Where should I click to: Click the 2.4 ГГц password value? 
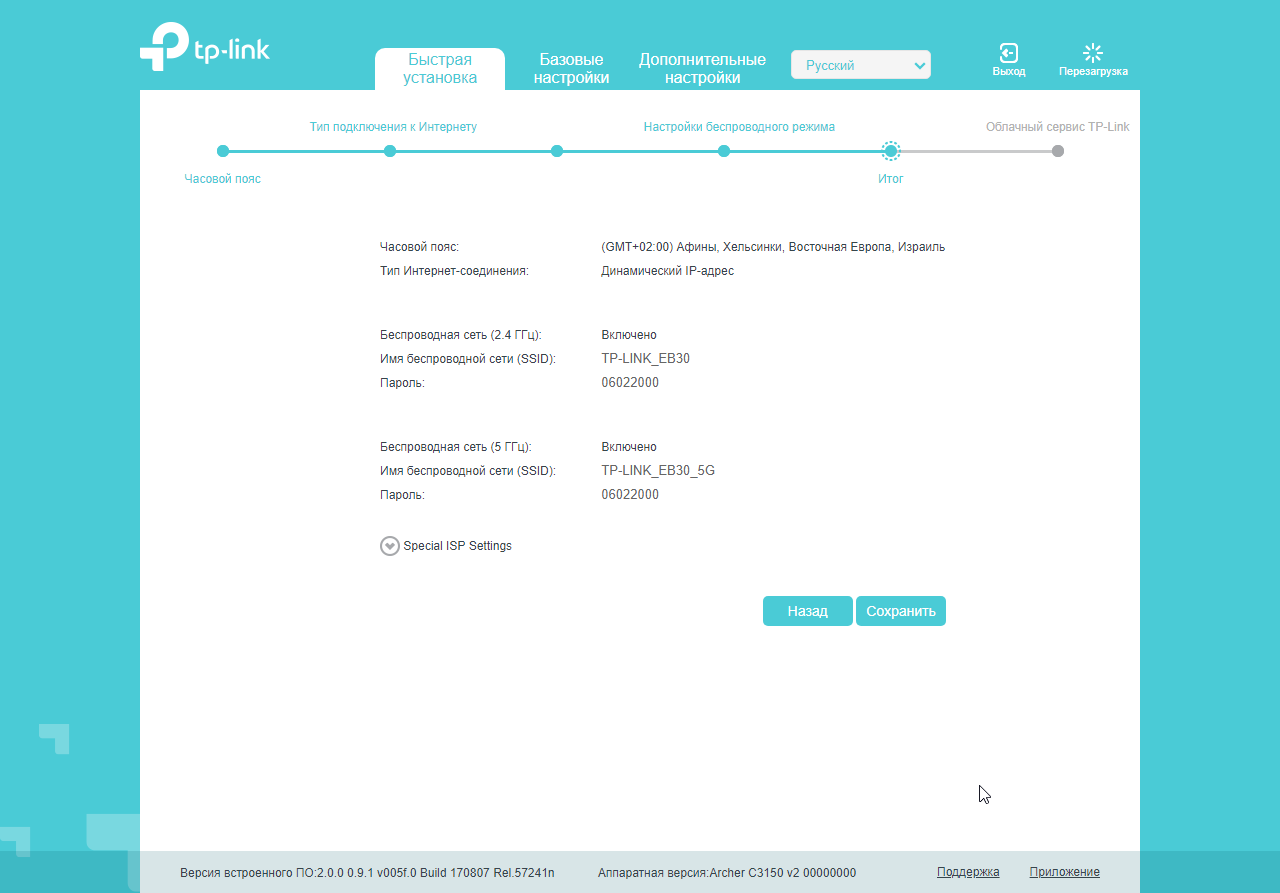630,383
